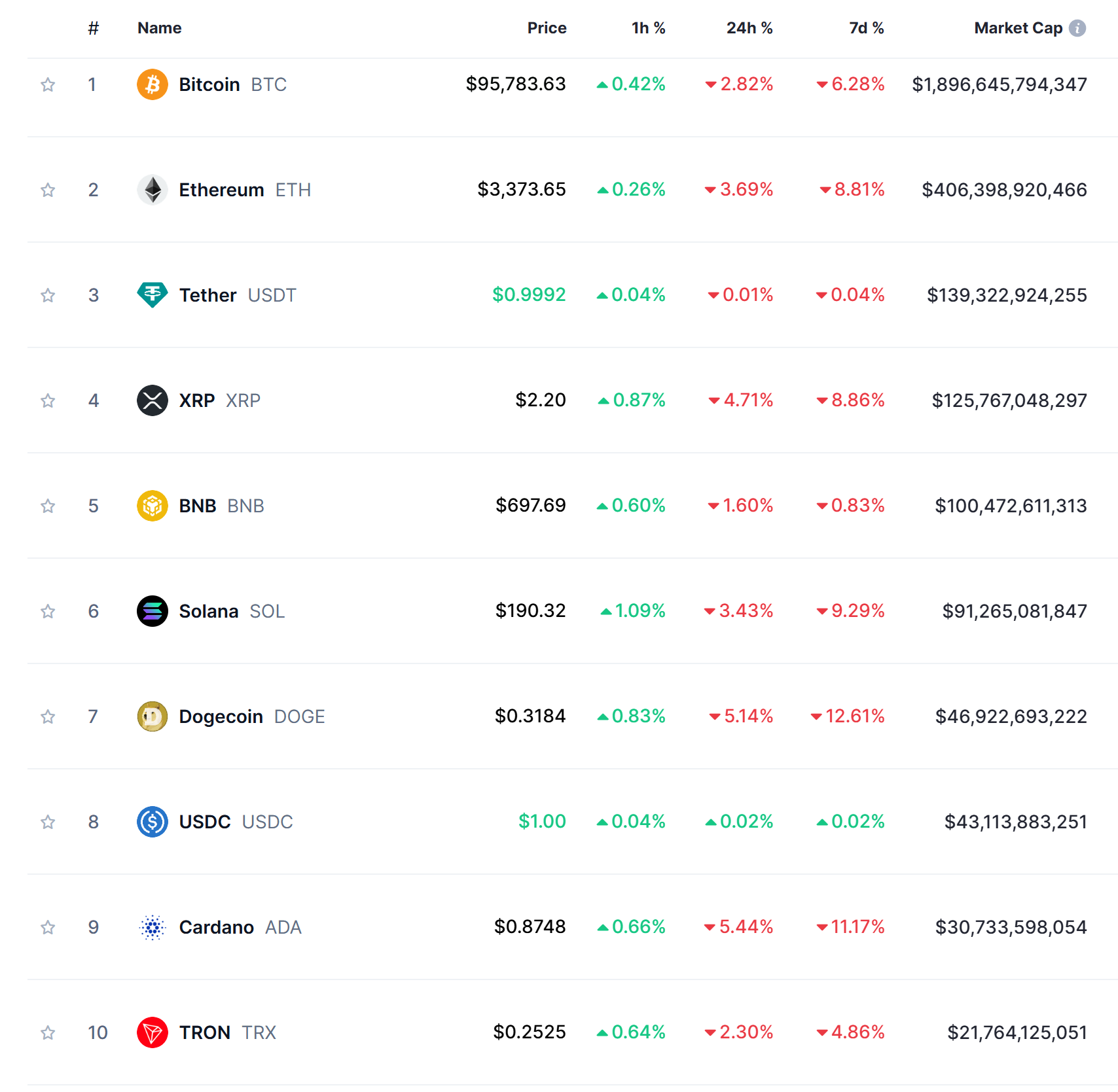1118x1092 pixels.
Task: Click the Dogecoin logo icon
Action: [x=152, y=716]
